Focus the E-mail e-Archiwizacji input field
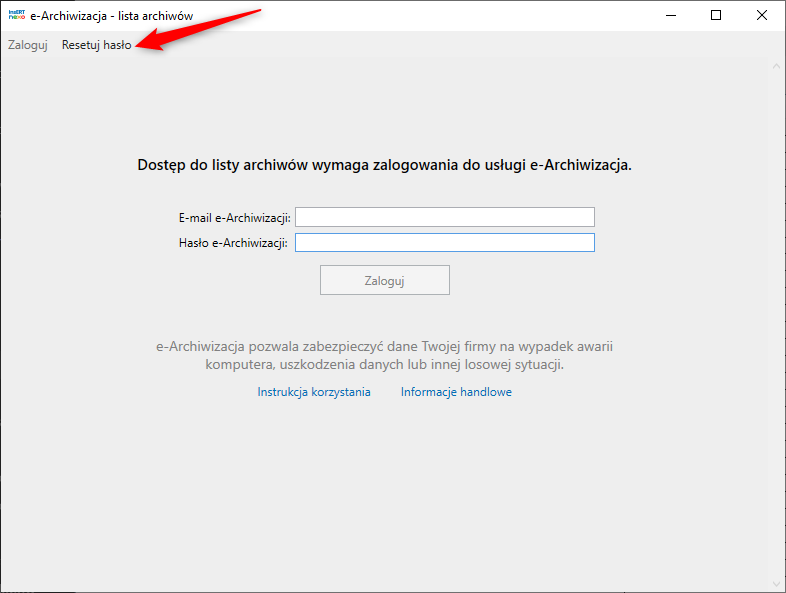The height and width of the screenshot is (593, 786). click(x=445, y=217)
